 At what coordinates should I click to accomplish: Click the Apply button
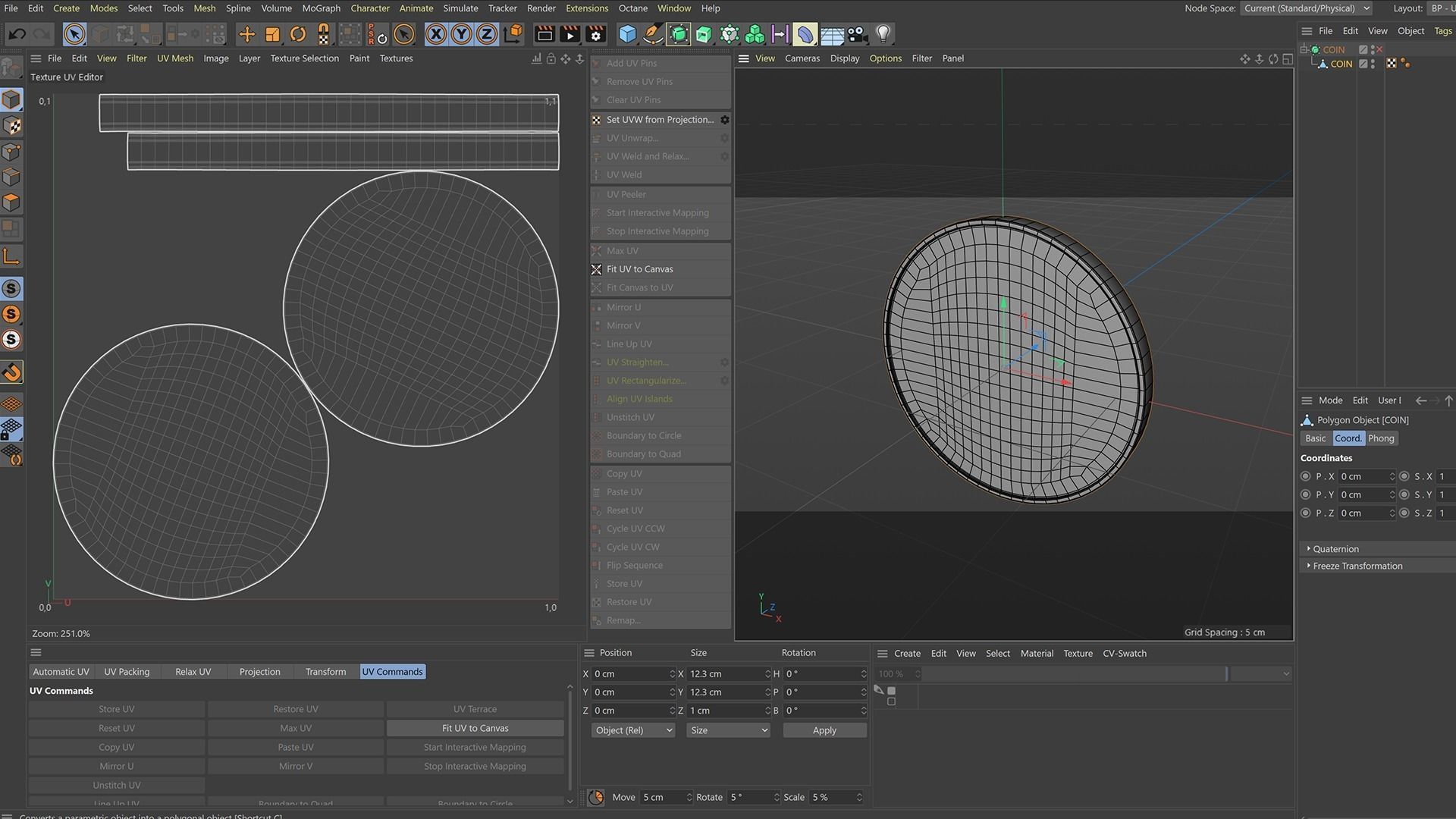tap(824, 730)
